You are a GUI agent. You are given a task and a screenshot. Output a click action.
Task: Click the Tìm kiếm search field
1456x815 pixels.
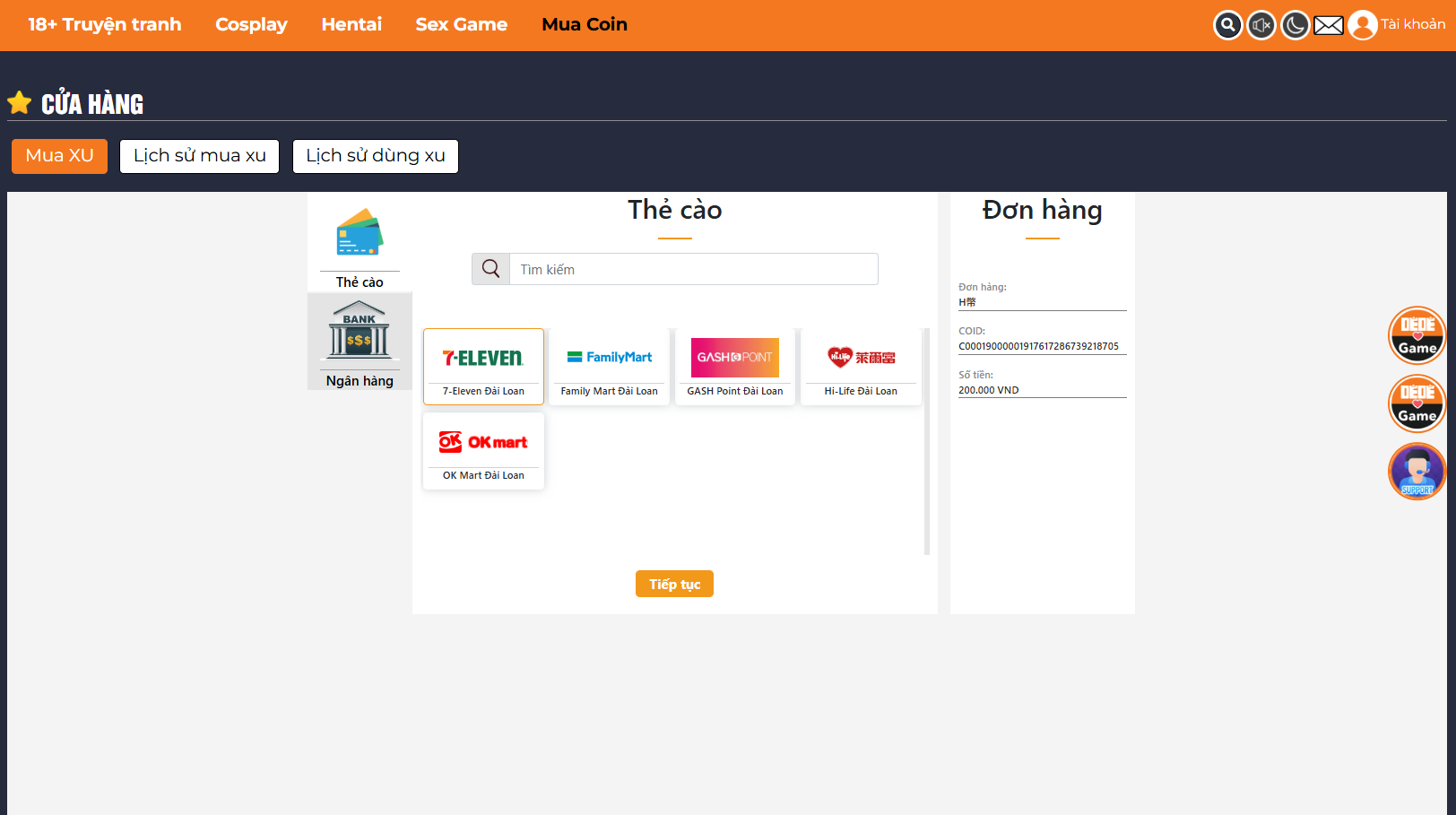693,269
